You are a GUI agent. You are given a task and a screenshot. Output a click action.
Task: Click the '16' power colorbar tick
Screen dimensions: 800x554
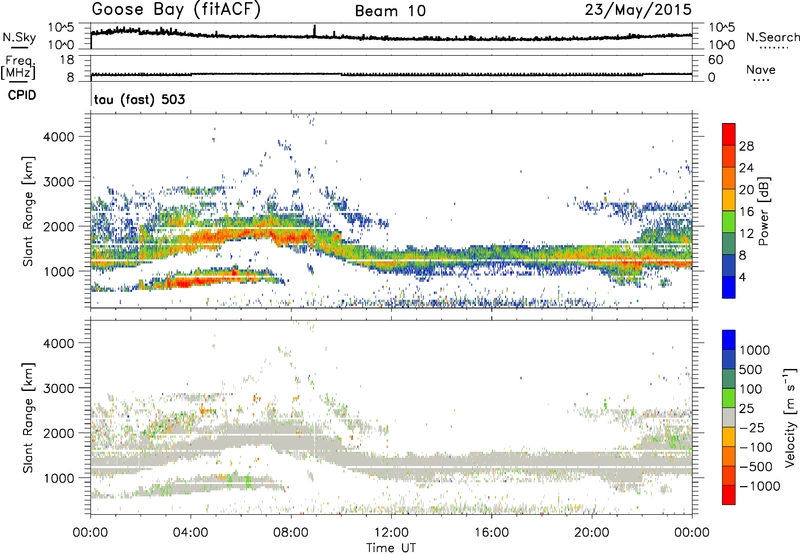point(746,212)
